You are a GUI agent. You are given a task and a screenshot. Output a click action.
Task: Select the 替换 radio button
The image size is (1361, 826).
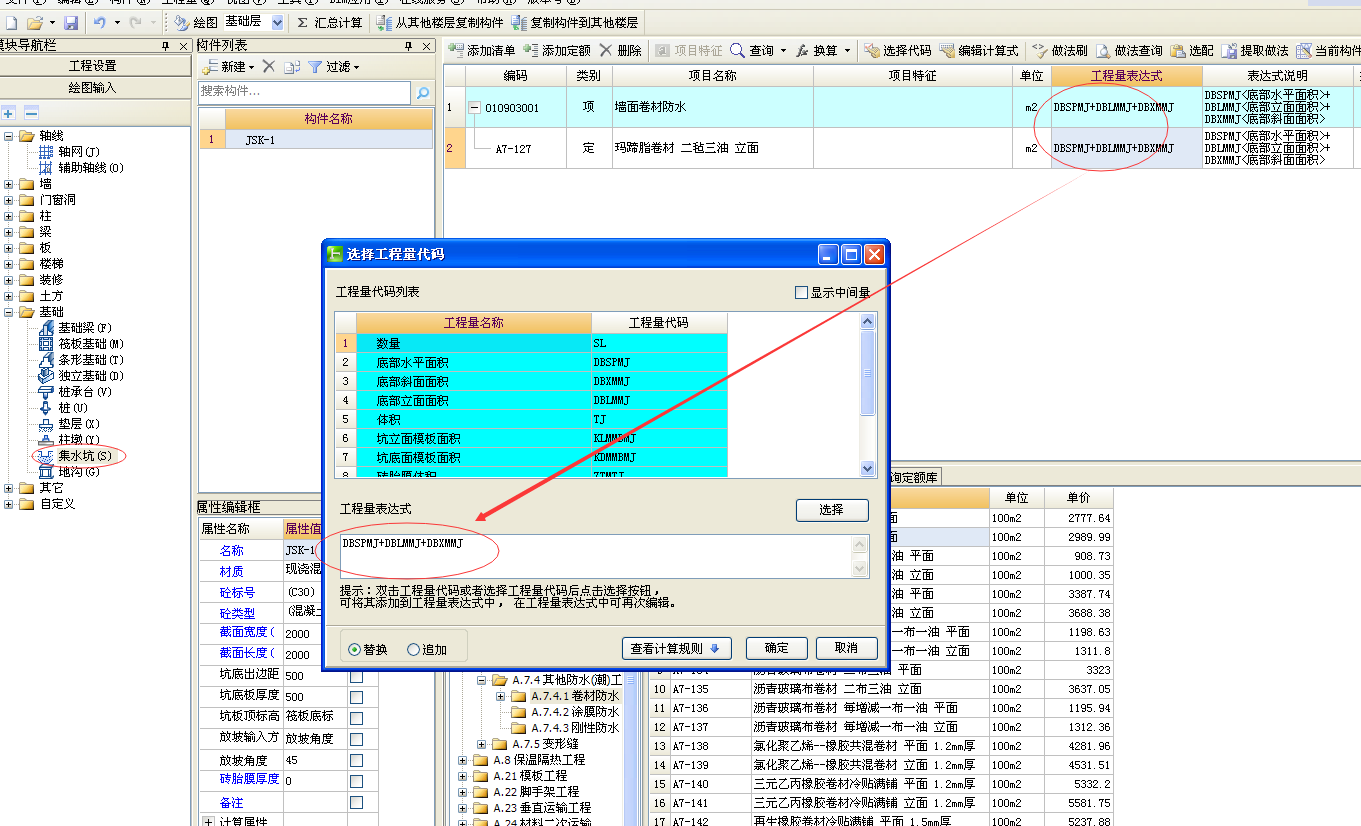(354, 649)
